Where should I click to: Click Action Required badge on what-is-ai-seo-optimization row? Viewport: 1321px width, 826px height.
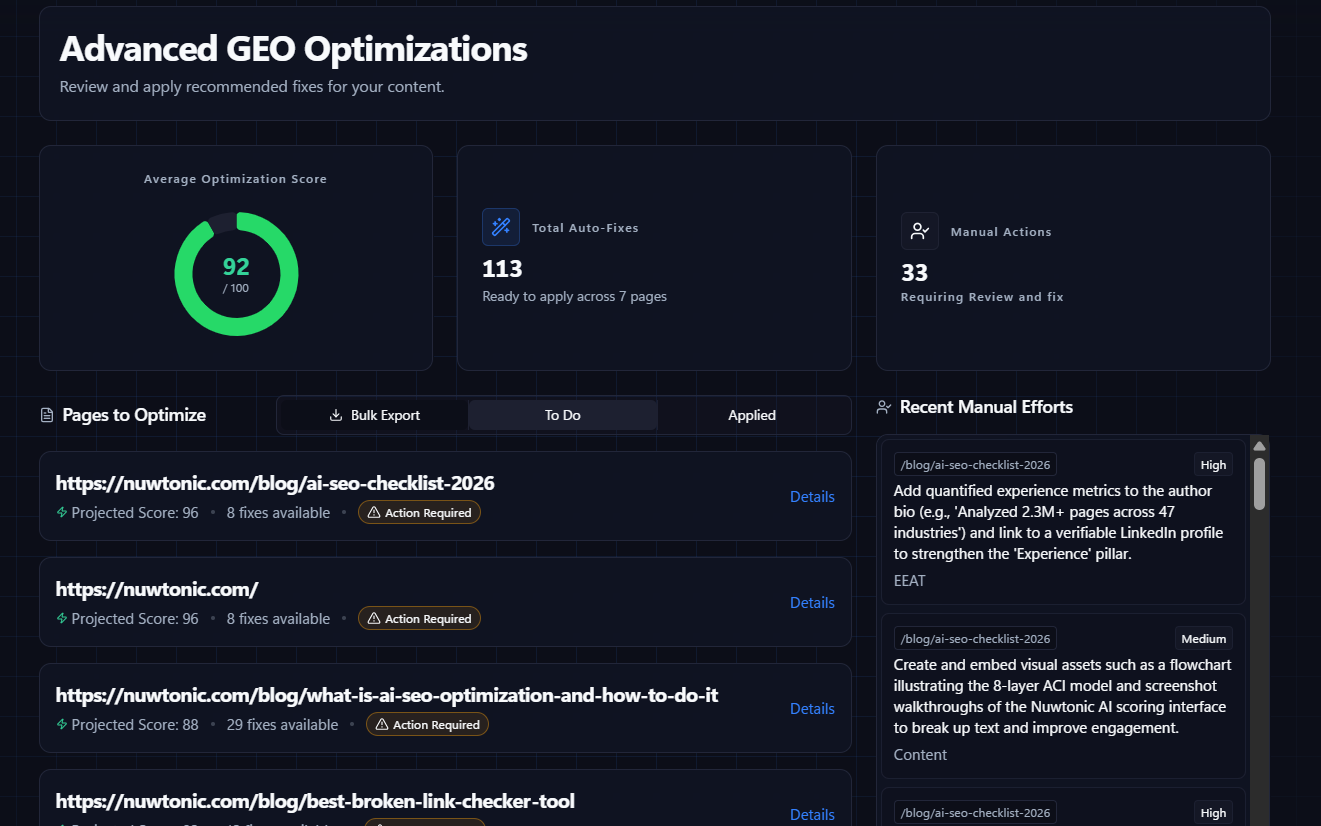pyautogui.click(x=427, y=724)
